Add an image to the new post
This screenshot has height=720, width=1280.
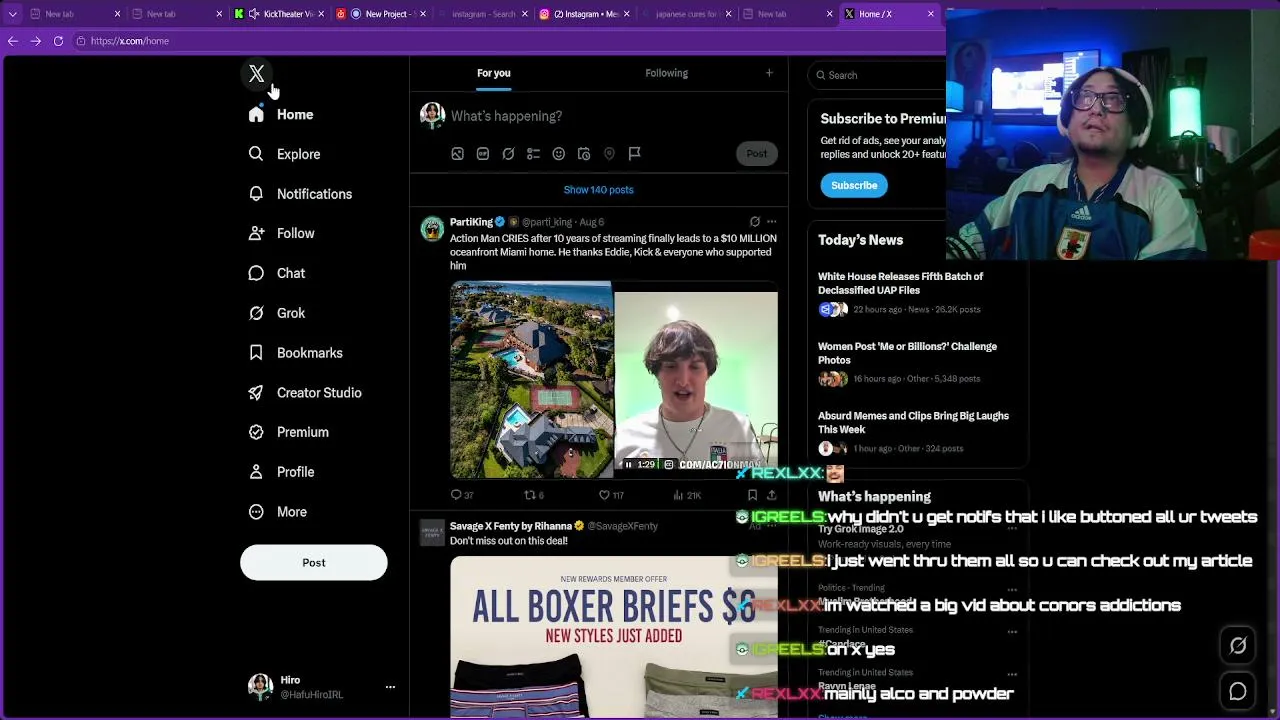(x=457, y=154)
